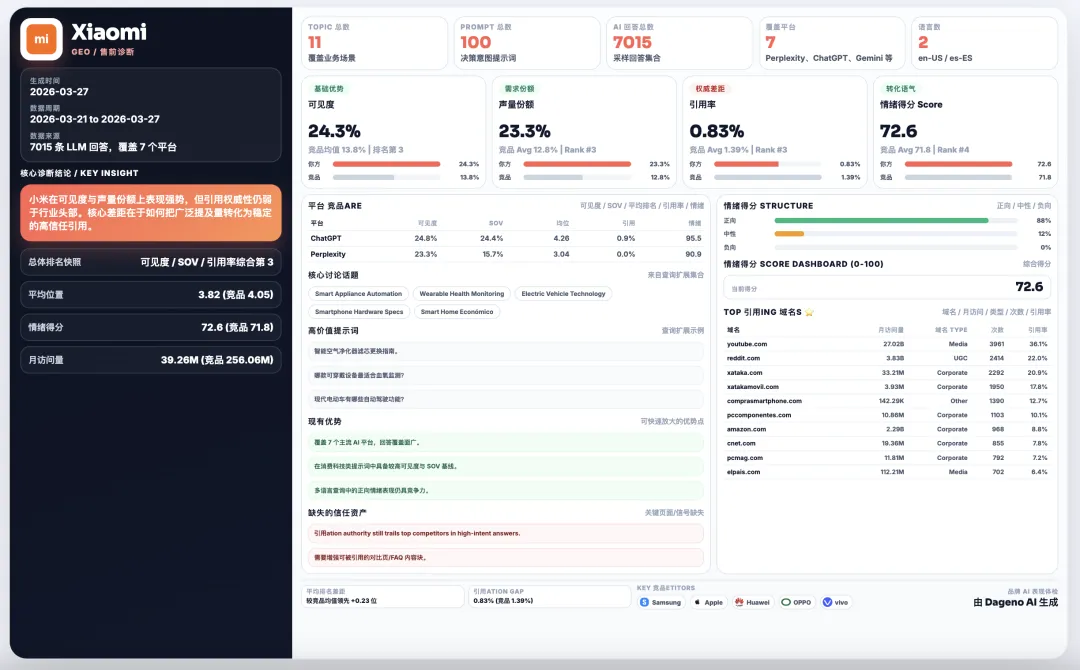Select the Electric Vehicle Technology topic chip
The height and width of the screenshot is (670, 1080).
pyautogui.click(x=563, y=294)
